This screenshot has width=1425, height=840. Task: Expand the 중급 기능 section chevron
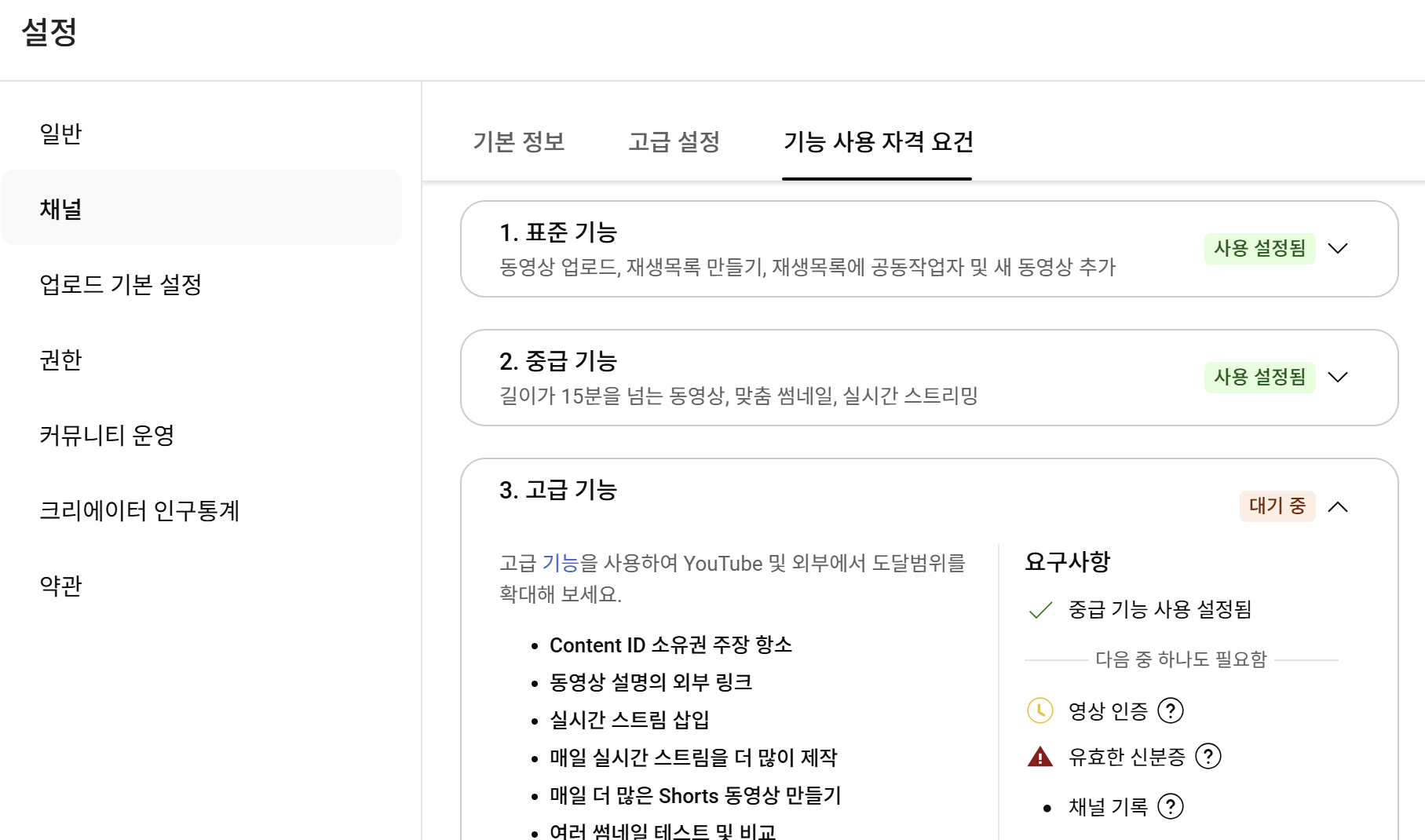point(1338,377)
